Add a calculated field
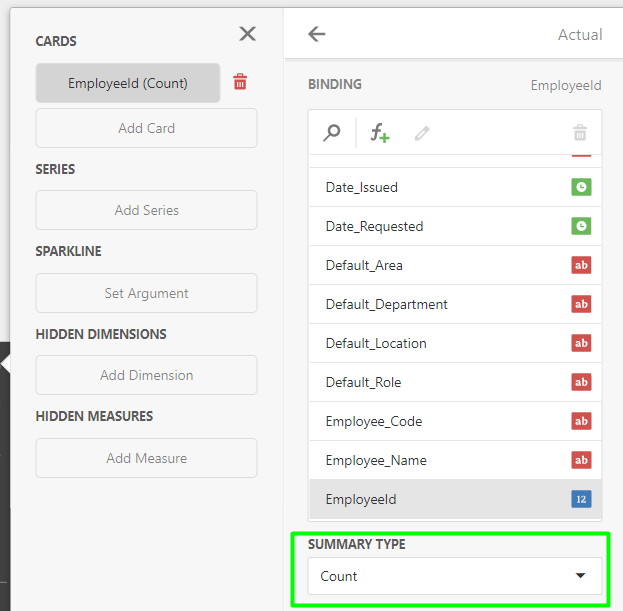Viewport: 623px width, 611px height. tap(380, 133)
